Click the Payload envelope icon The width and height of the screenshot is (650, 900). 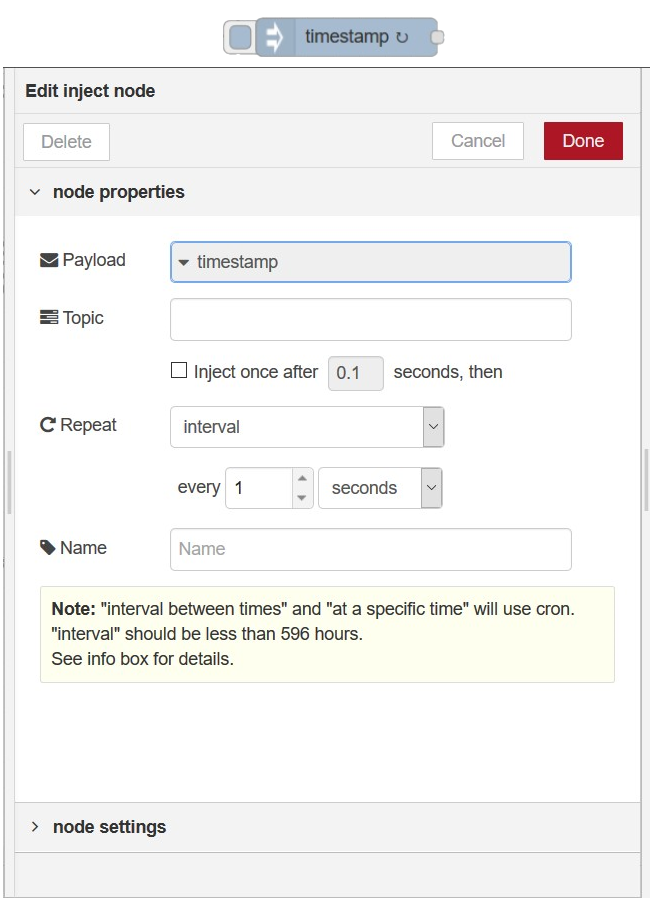[49, 261]
